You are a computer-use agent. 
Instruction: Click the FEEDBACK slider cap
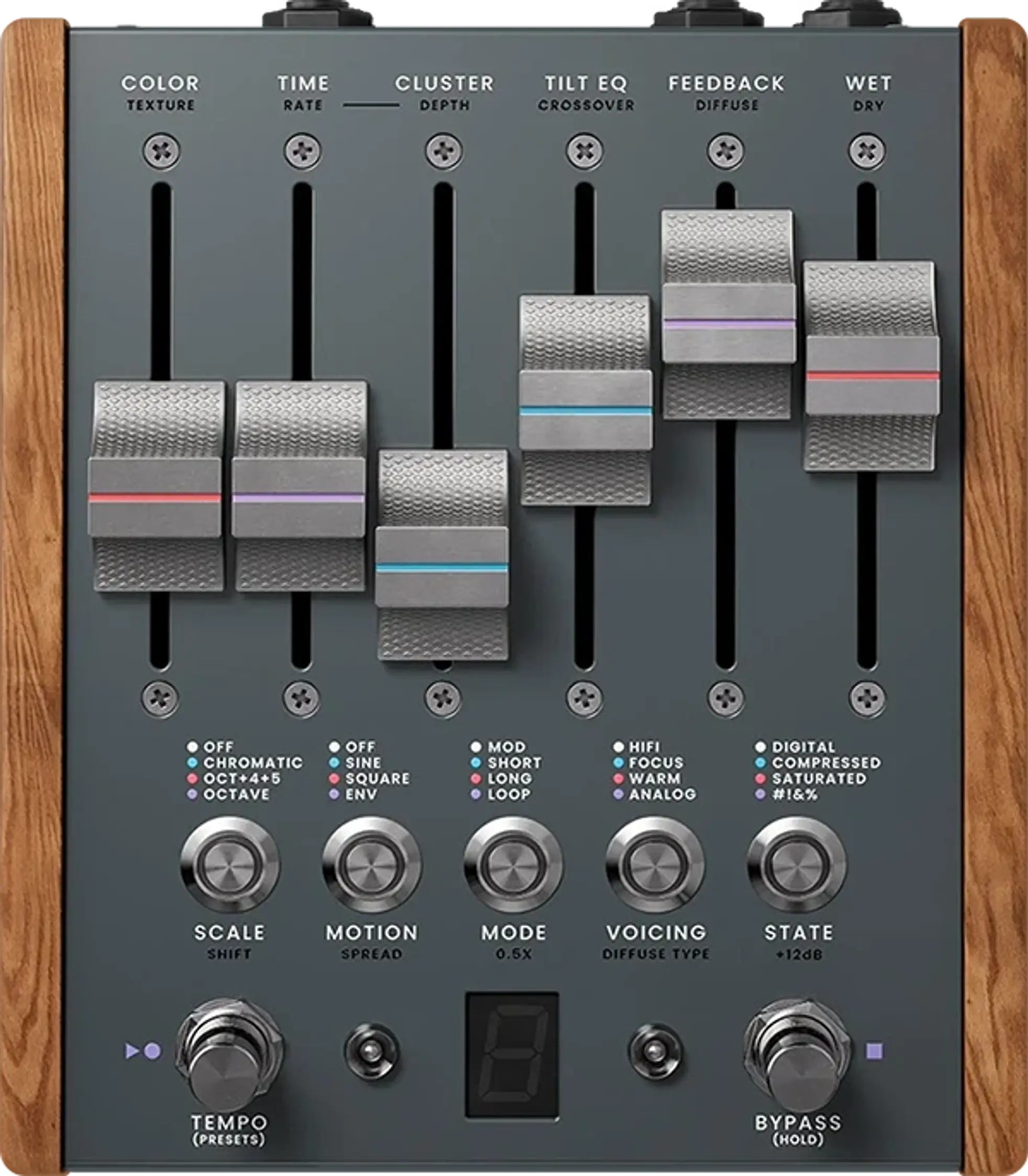(728, 314)
